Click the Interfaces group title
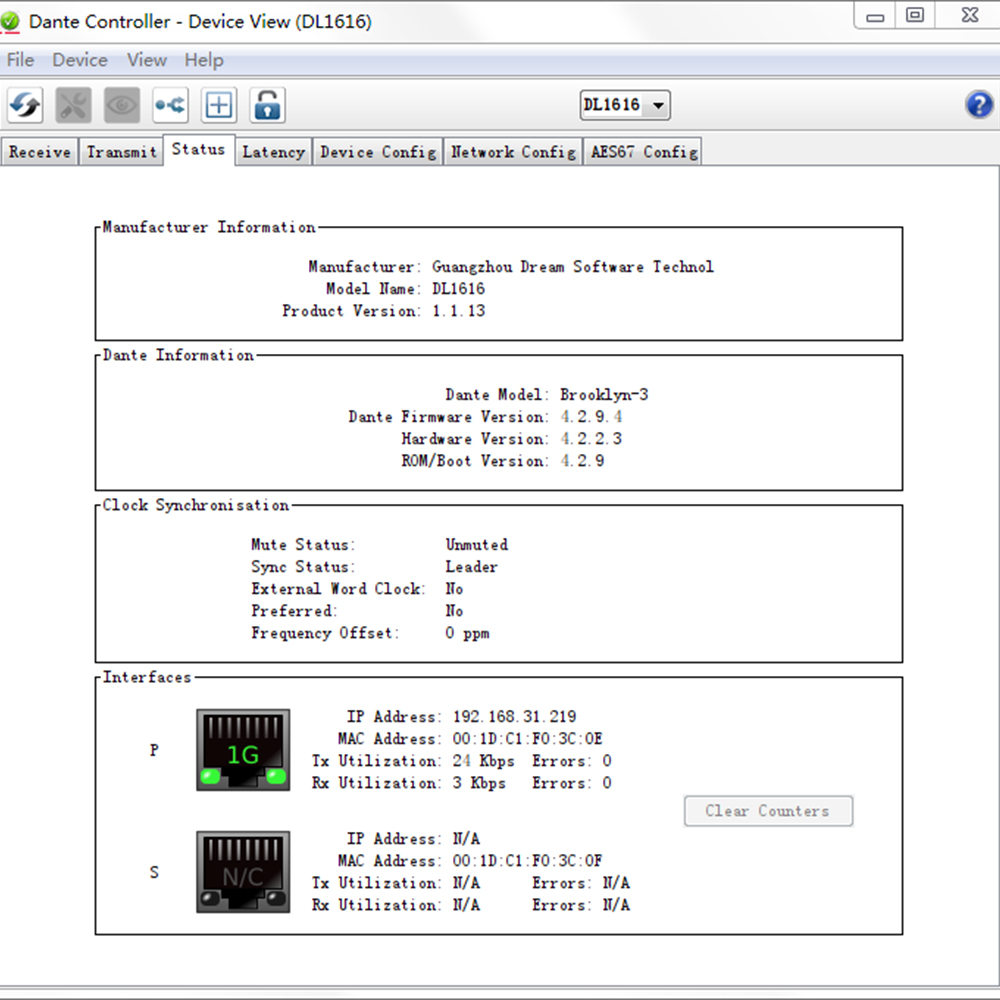Screen dimensions: 1000x1000 coord(147,677)
